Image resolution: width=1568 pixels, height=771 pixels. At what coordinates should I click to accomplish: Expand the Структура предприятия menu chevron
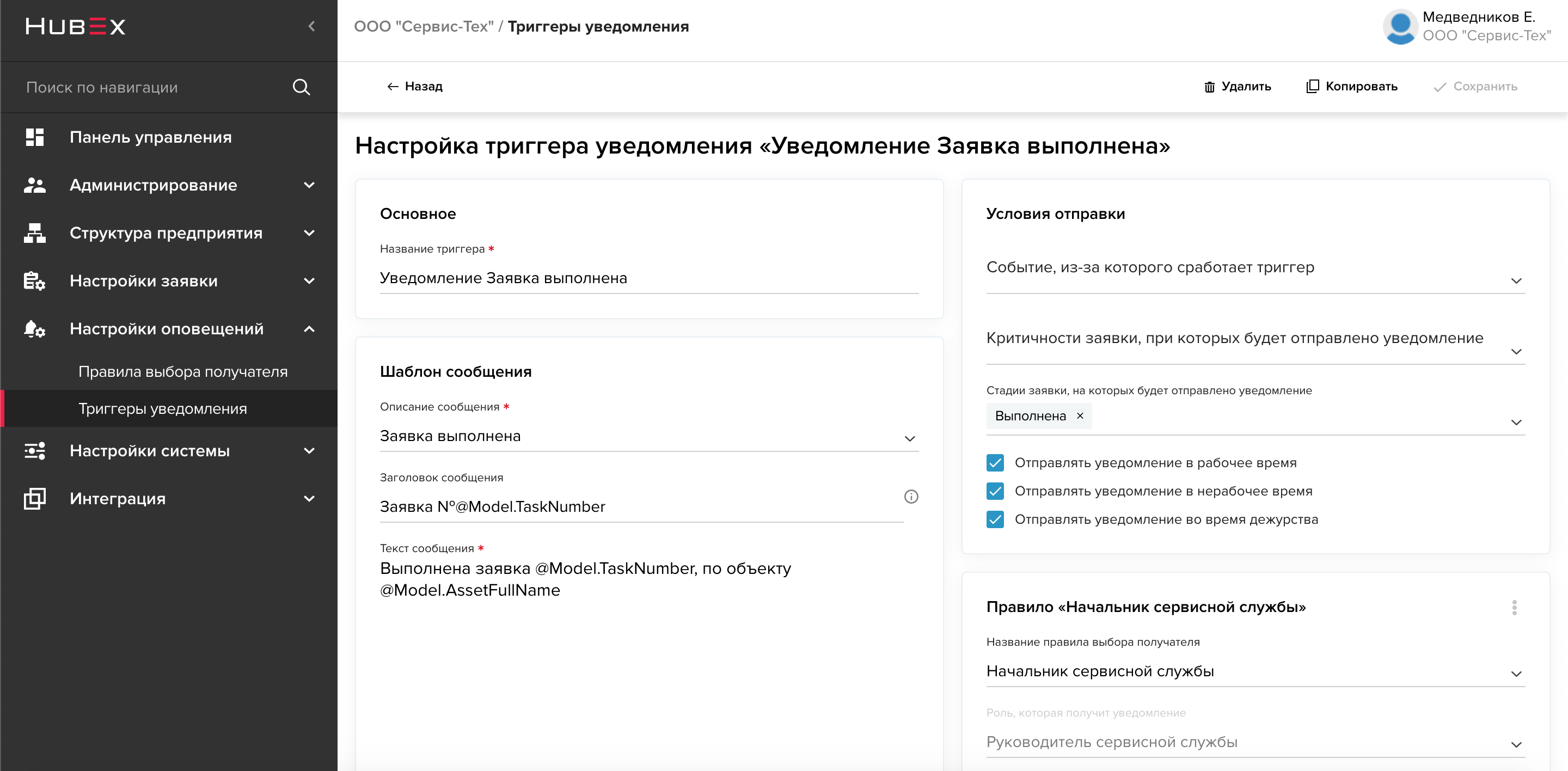pos(309,232)
